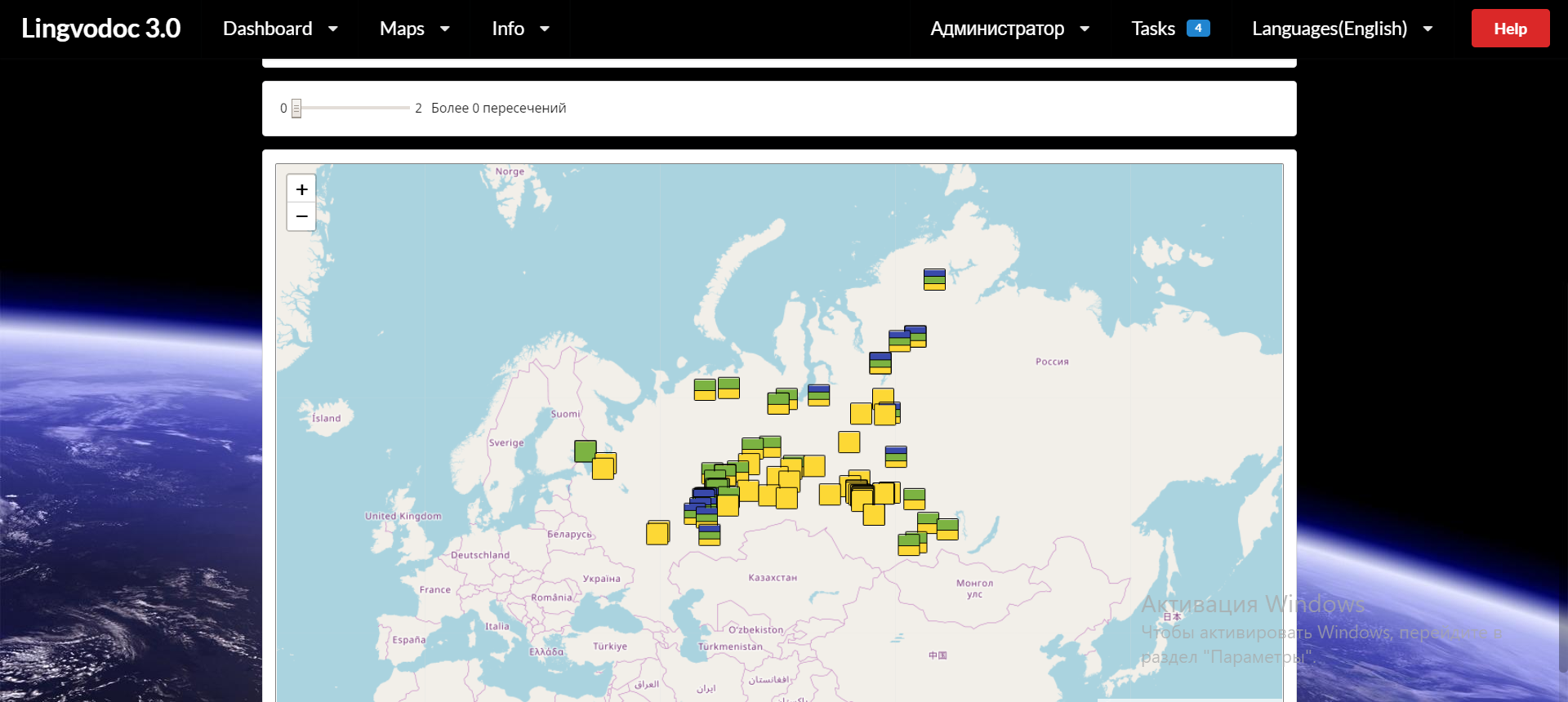The image size is (1568, 702).
Task: Open the Info menu
Action: coord(519,29)
